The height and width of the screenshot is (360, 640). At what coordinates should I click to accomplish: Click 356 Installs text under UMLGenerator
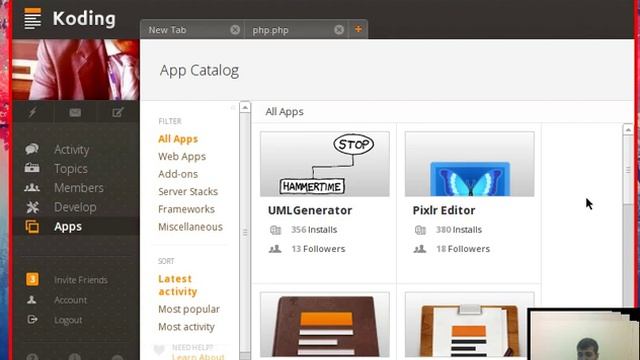point(314,230)
